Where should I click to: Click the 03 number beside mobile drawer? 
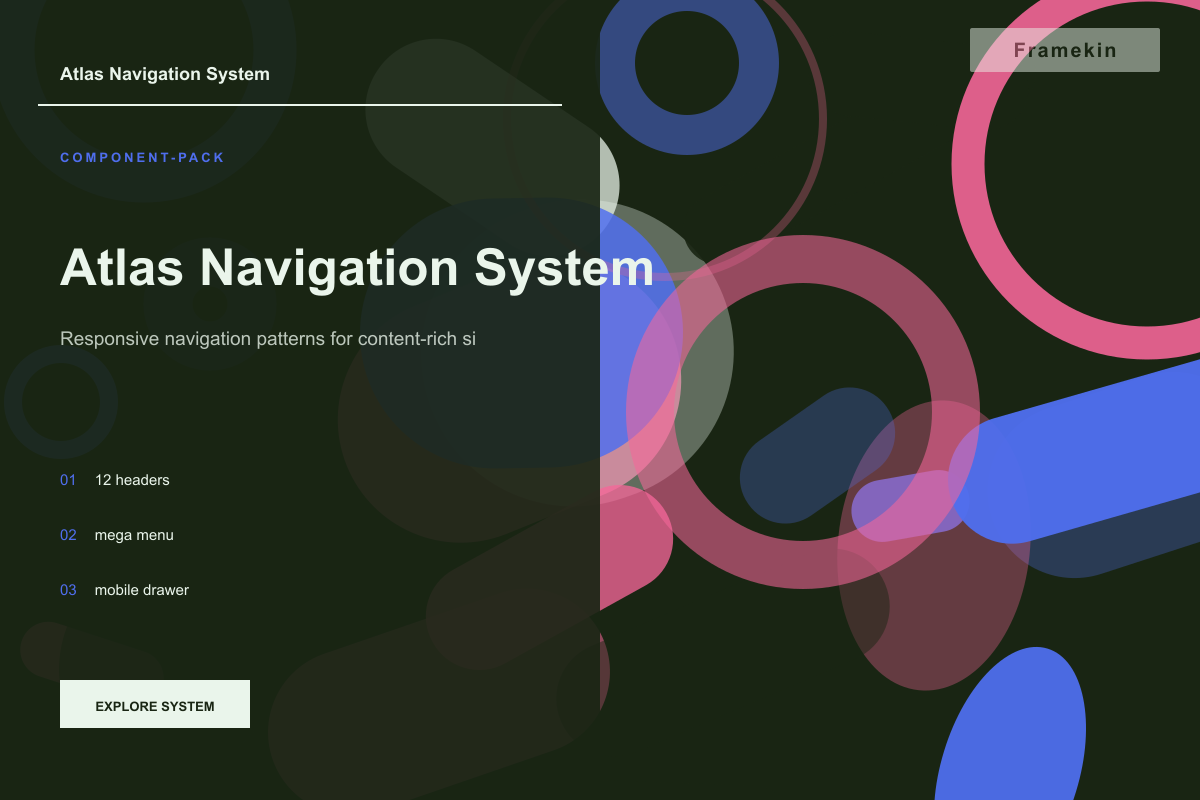[x=68, y=590]
